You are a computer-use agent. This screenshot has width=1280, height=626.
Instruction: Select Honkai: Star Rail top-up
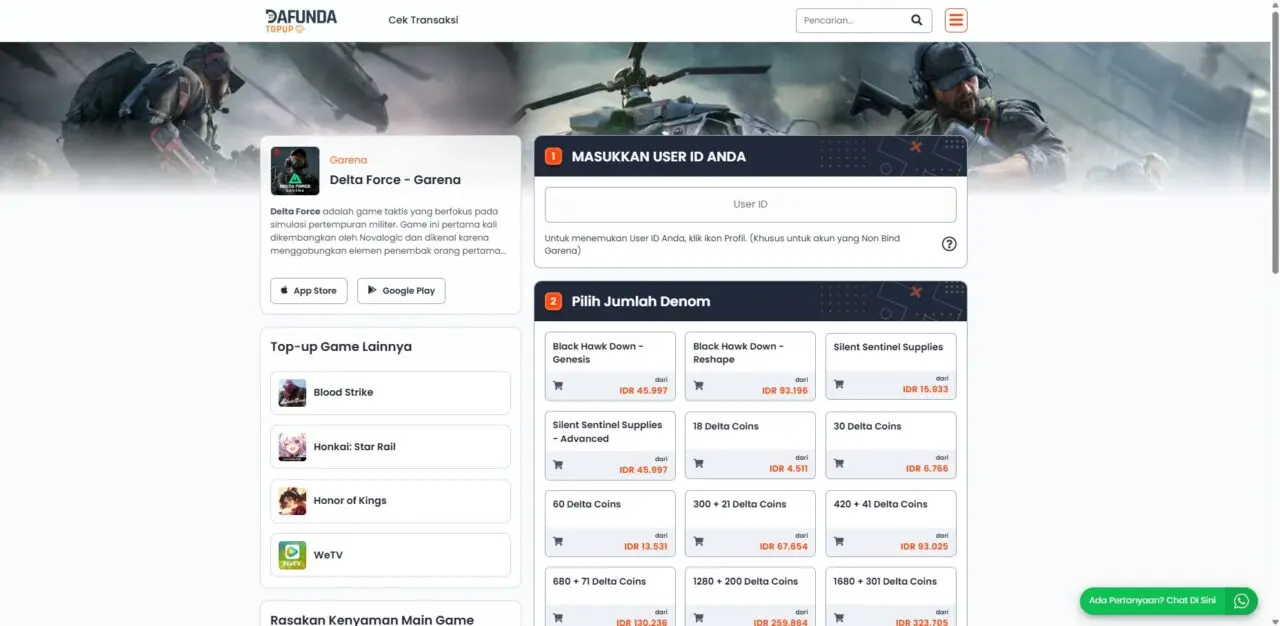(390, 447)
